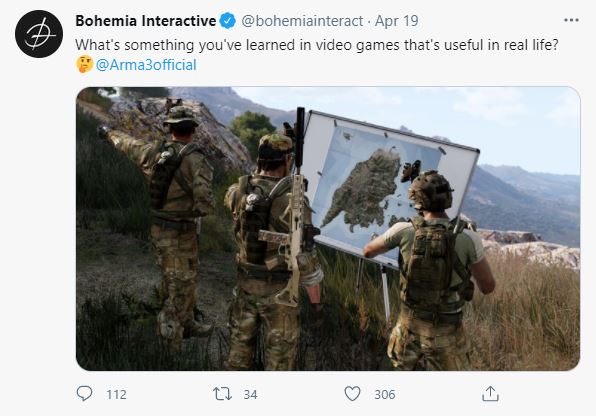Screen dimensions: 596x416
Task: Open the Bohemia Interactive display name
Action: coord(146,21)
